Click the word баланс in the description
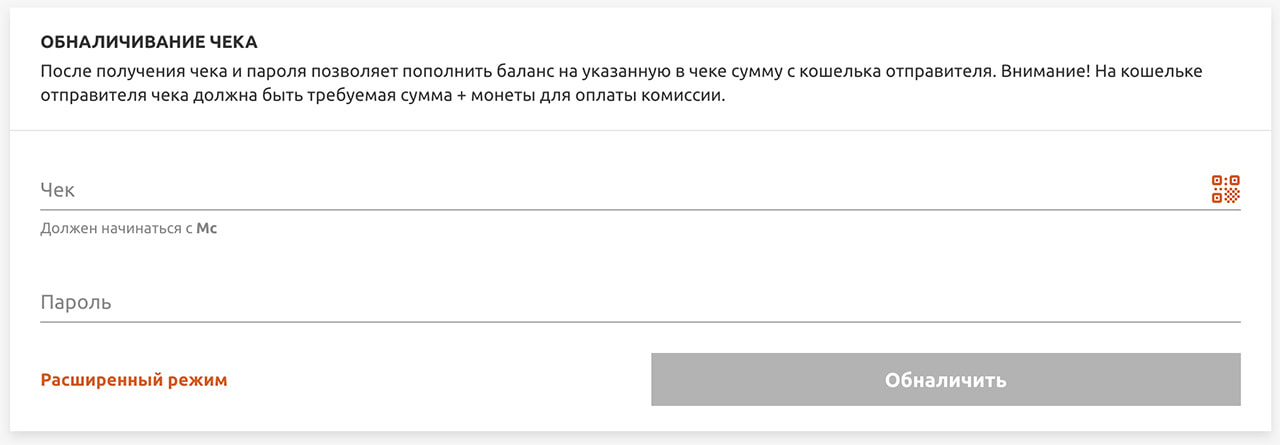This screenshot has width=1280, height=445. [x=484, y=73]
